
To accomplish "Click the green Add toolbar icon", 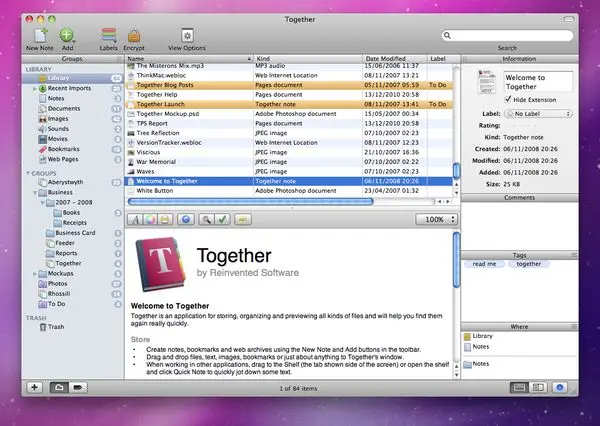I will coord(67,35).
